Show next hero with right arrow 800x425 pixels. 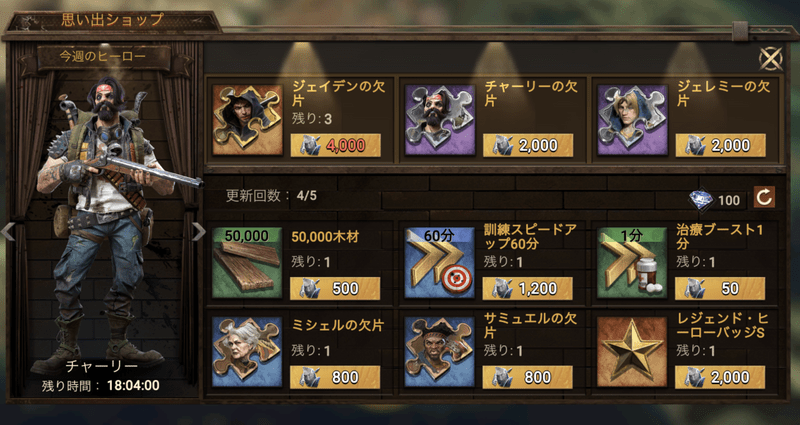click(x=199, y=232)
